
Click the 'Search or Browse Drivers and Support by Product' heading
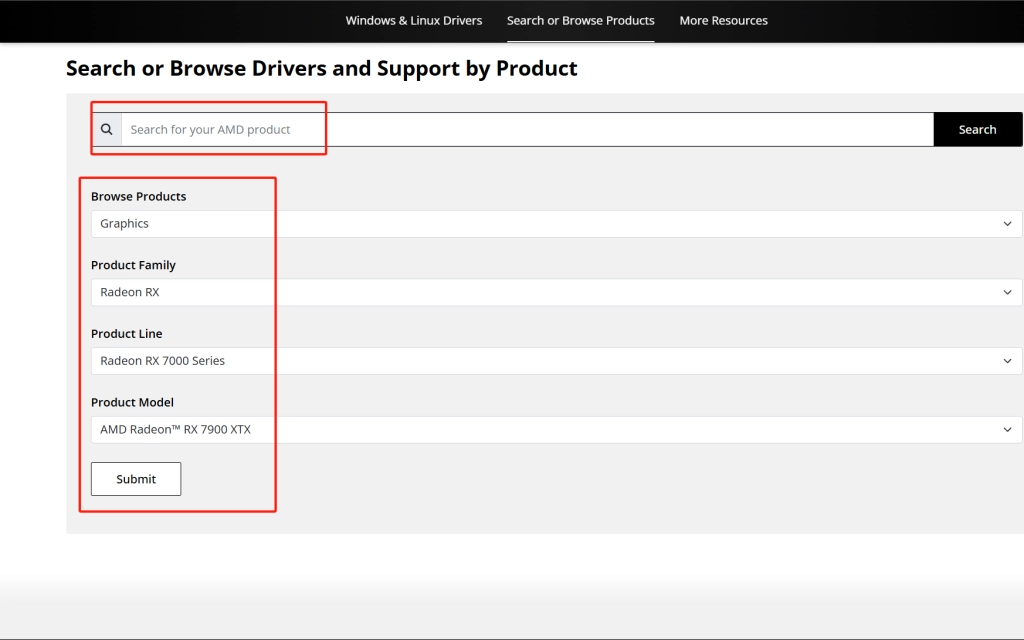[x=321, y=69]
